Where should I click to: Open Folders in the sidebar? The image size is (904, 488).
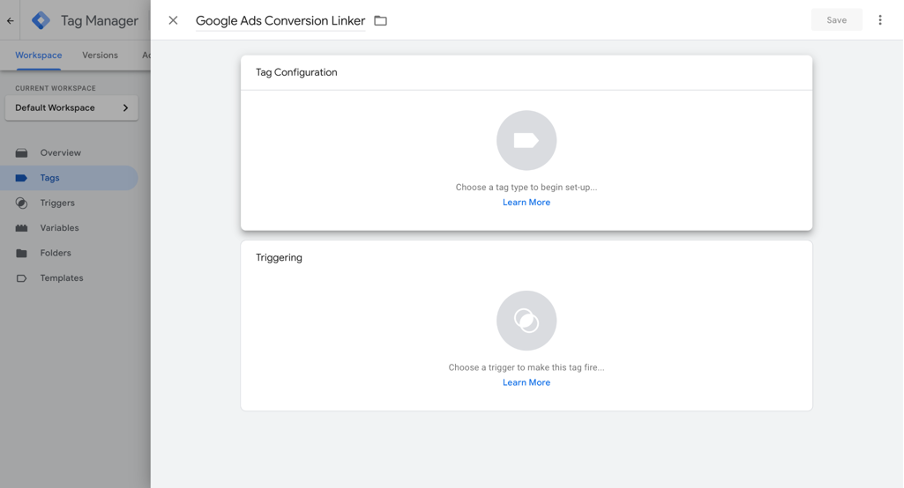pyautogui.click(x=55, y=253)
